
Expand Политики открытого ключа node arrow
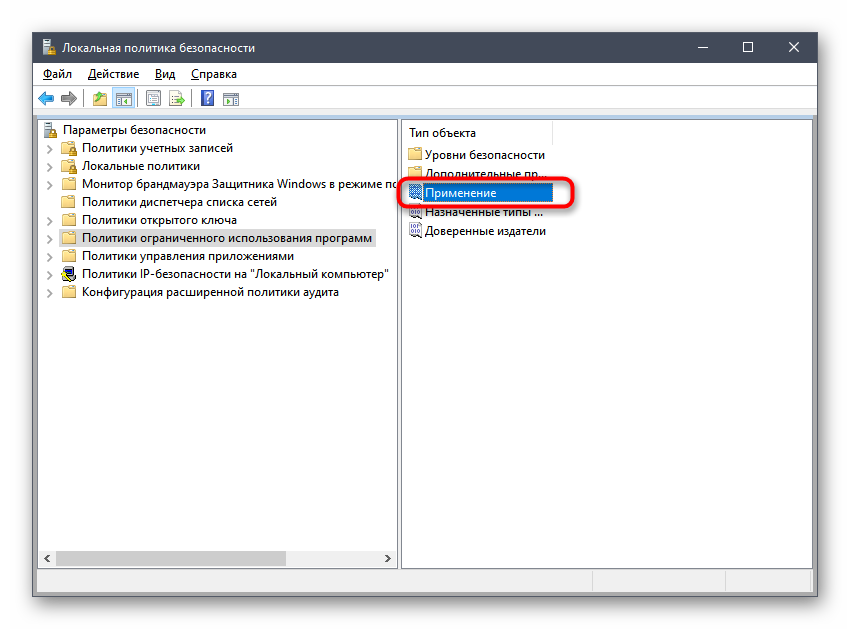pyautogui.click(x=50, y=220)
